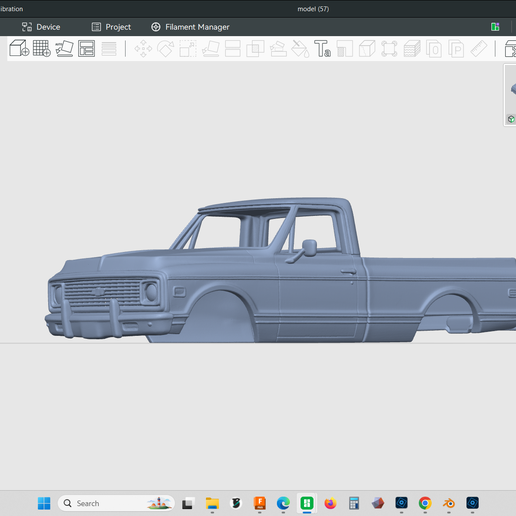Select the Move gizmo tool
This screenshot has height=516, width=516.
[x=143, y=49]
